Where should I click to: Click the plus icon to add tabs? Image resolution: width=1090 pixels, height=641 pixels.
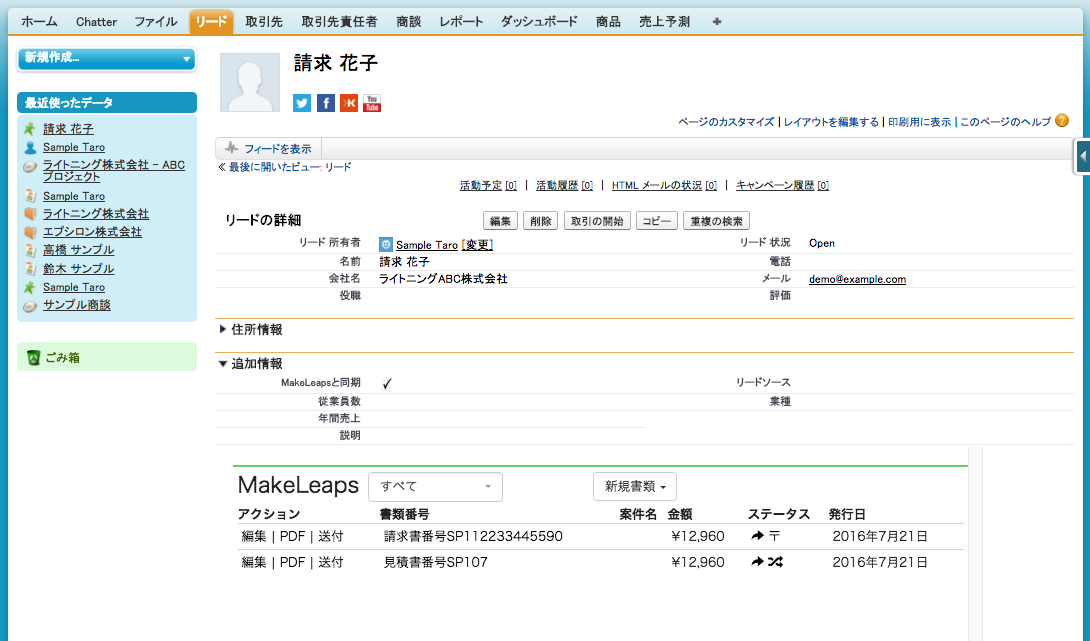point(717,21)
